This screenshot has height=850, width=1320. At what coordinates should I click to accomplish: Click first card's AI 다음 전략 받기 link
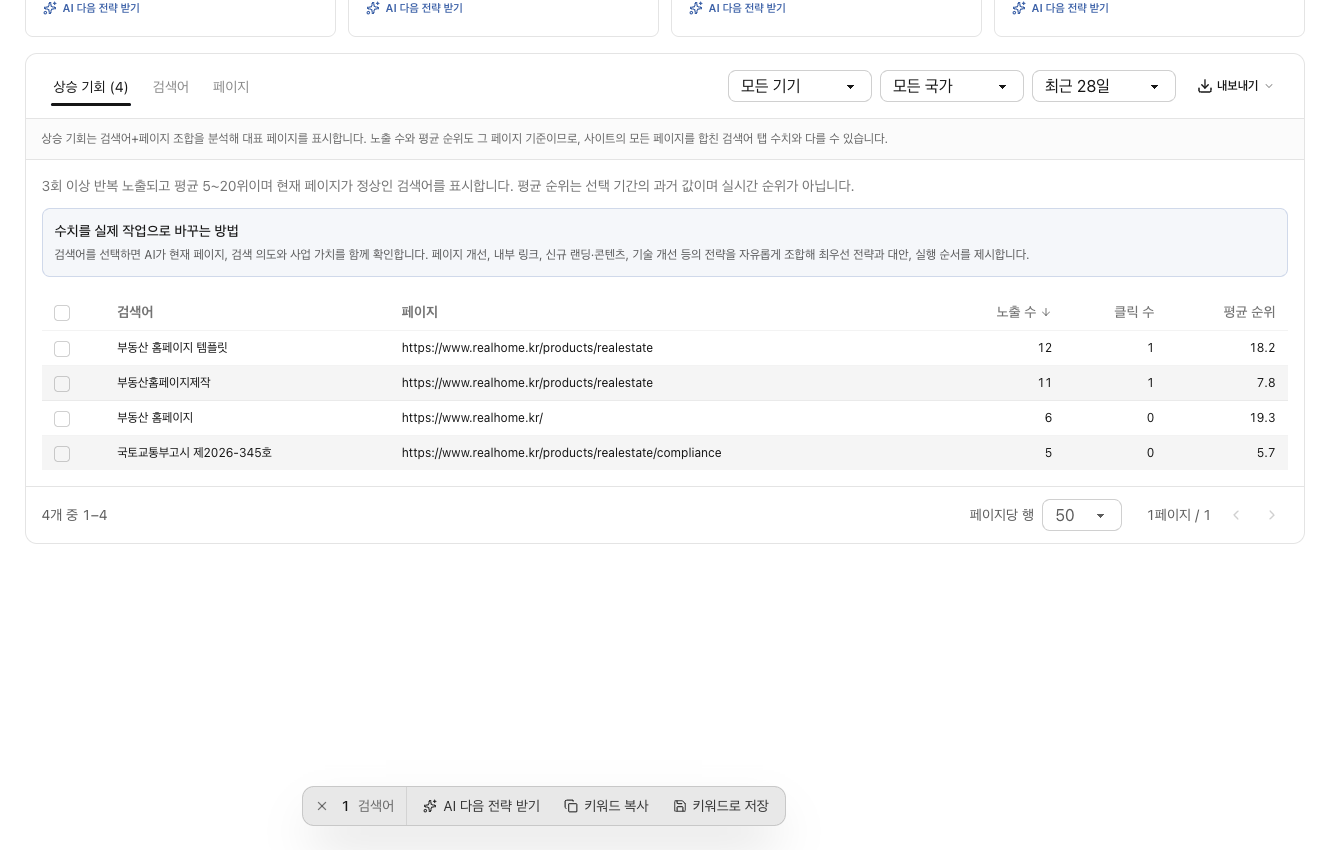coord(91,8)
